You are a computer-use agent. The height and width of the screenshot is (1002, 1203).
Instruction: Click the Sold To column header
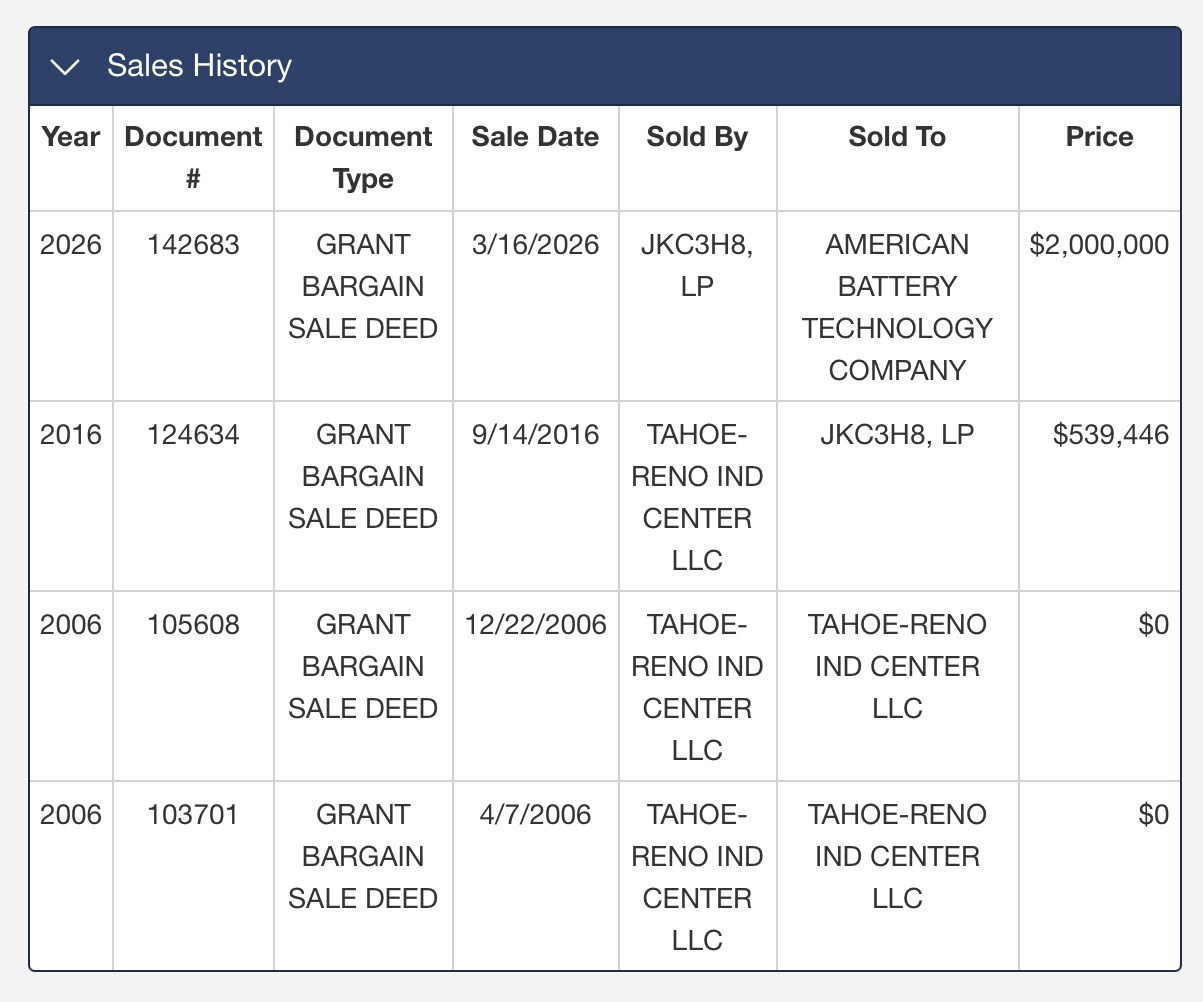click(897, 137)
